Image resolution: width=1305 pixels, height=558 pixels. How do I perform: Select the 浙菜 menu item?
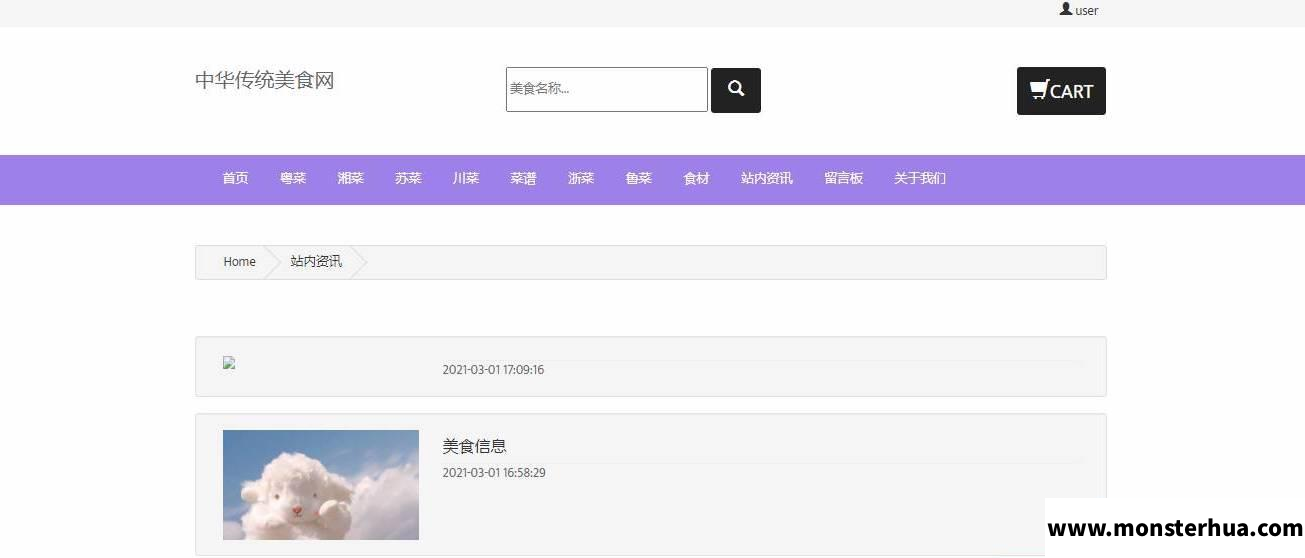pyautogui.click(x=581, y=179)
